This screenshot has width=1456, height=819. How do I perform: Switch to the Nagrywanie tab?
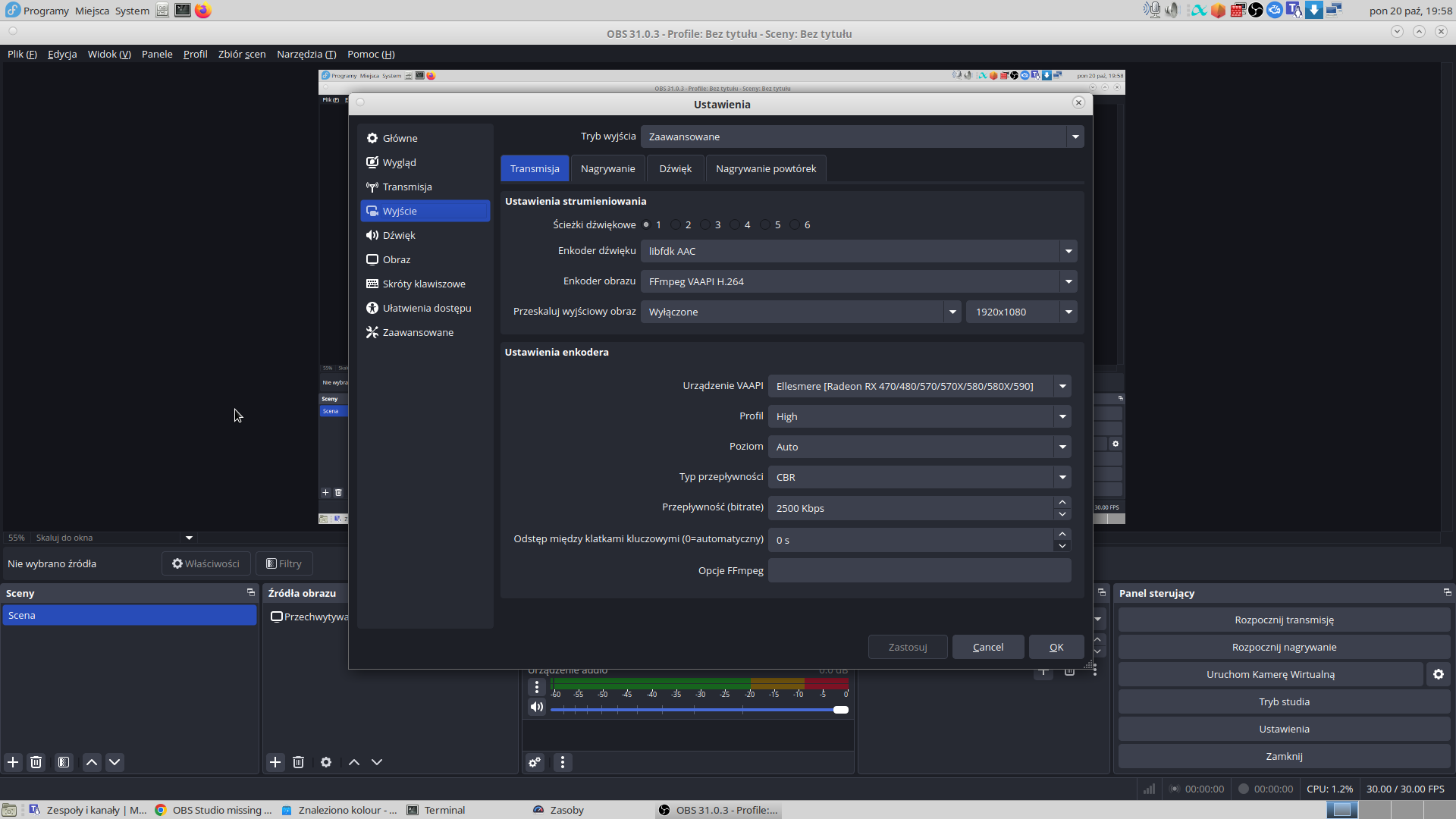tap(607, 168)
